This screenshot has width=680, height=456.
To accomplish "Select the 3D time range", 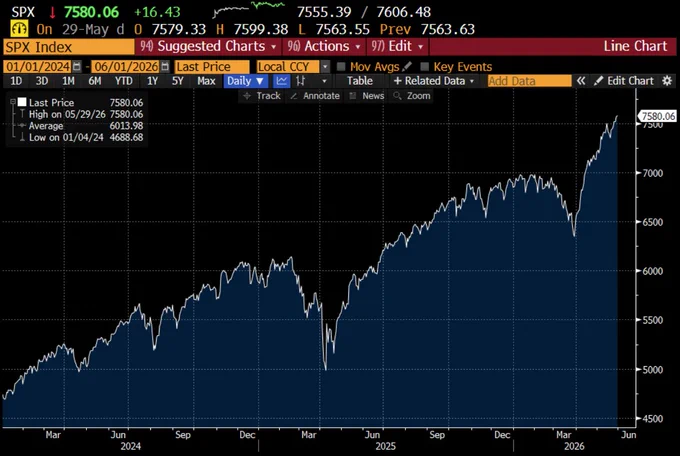I will (42, 81).
